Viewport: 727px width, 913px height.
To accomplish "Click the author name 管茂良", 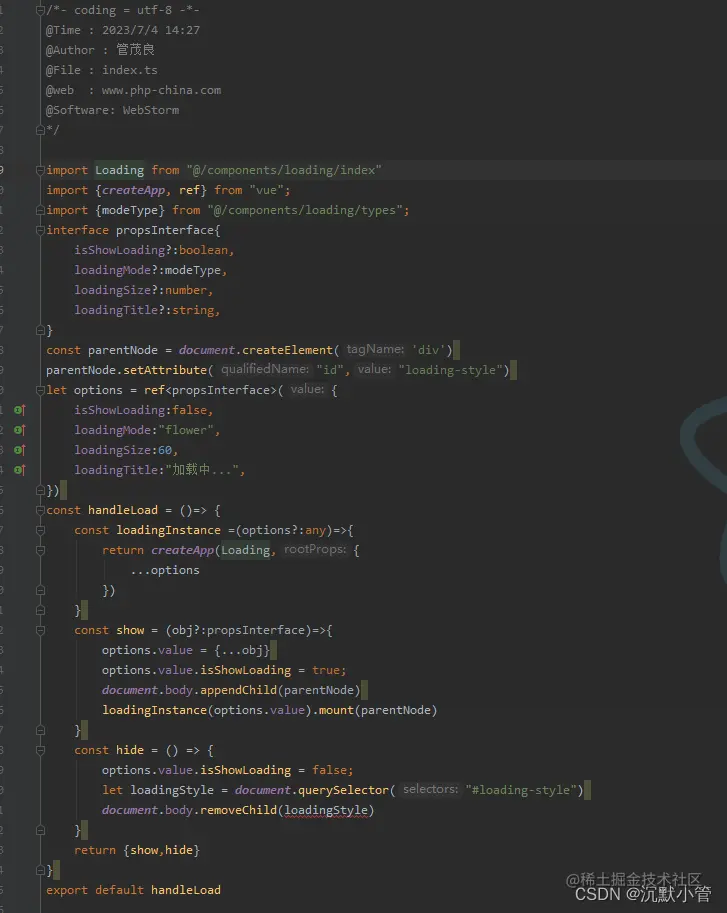I will point(136,50).
